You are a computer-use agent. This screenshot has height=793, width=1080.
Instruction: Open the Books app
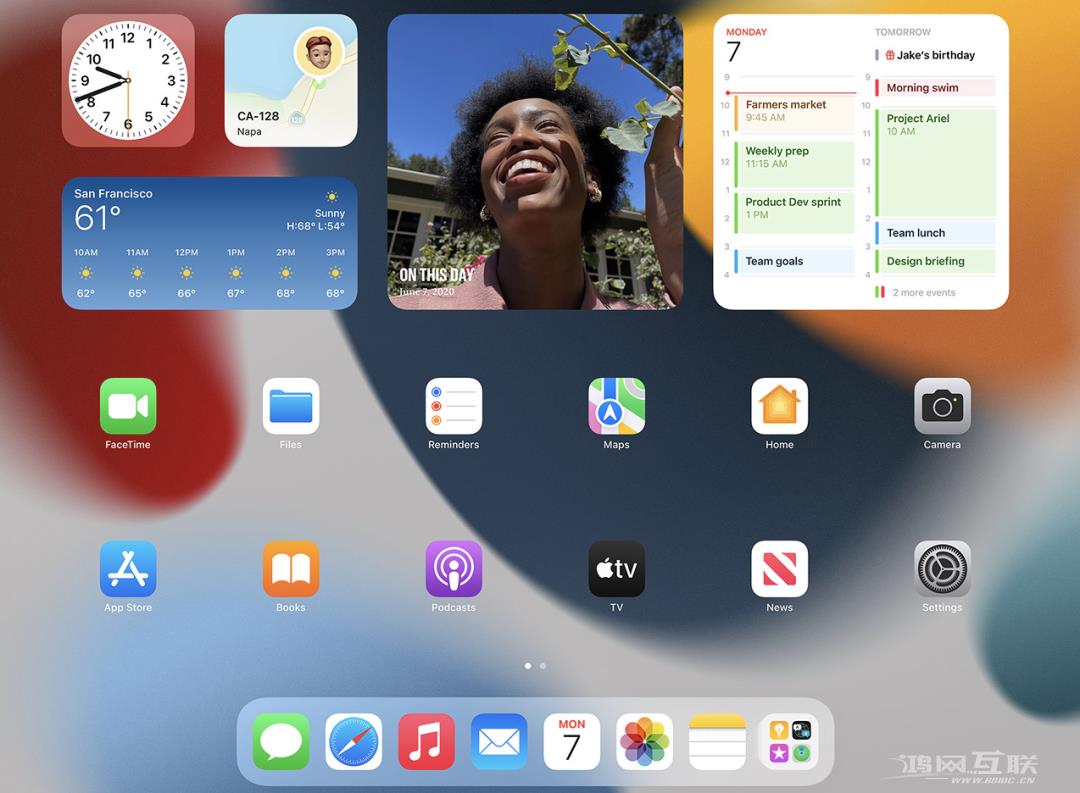(x=291, y=568)
